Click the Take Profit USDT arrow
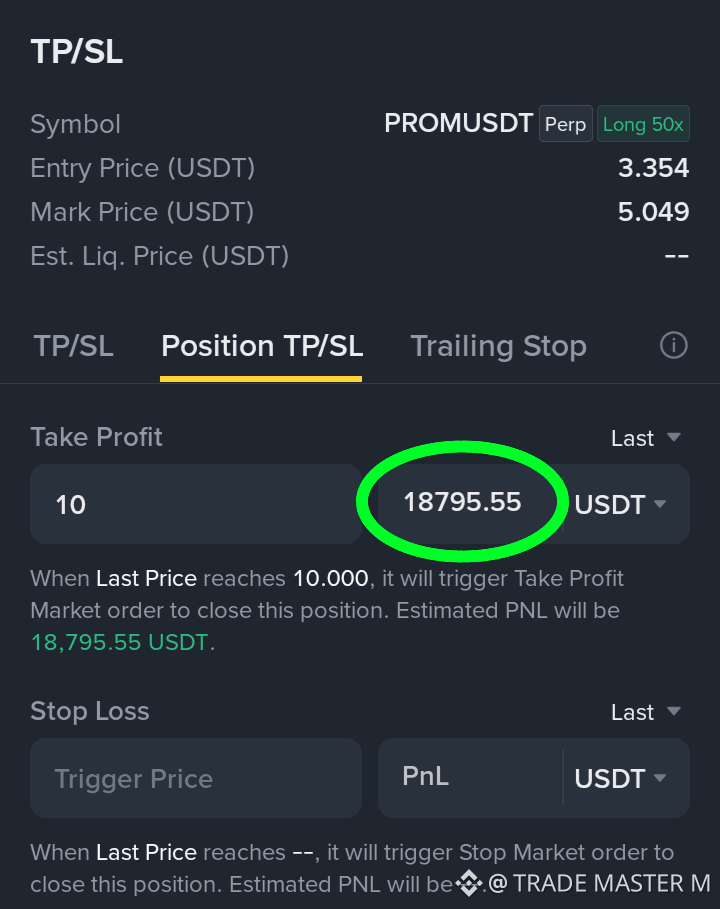 coord(660,504)
